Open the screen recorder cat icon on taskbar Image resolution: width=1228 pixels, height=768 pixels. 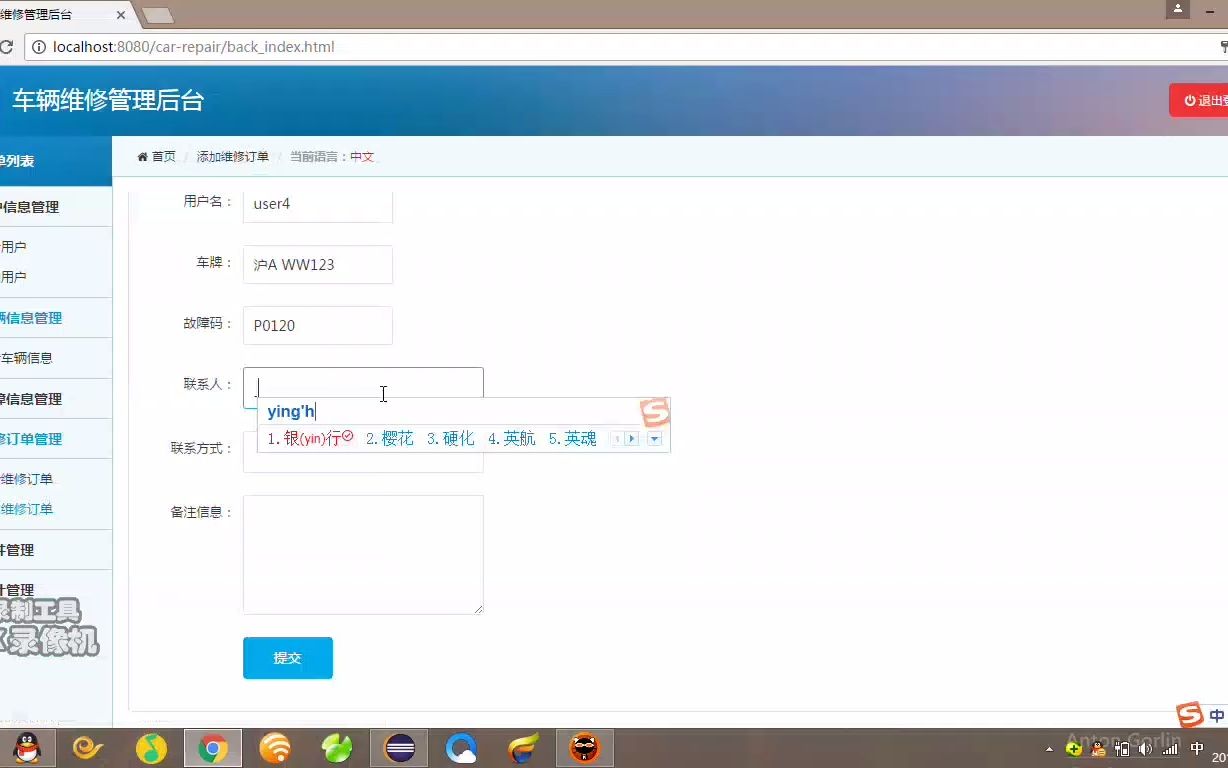click(585, 748)
